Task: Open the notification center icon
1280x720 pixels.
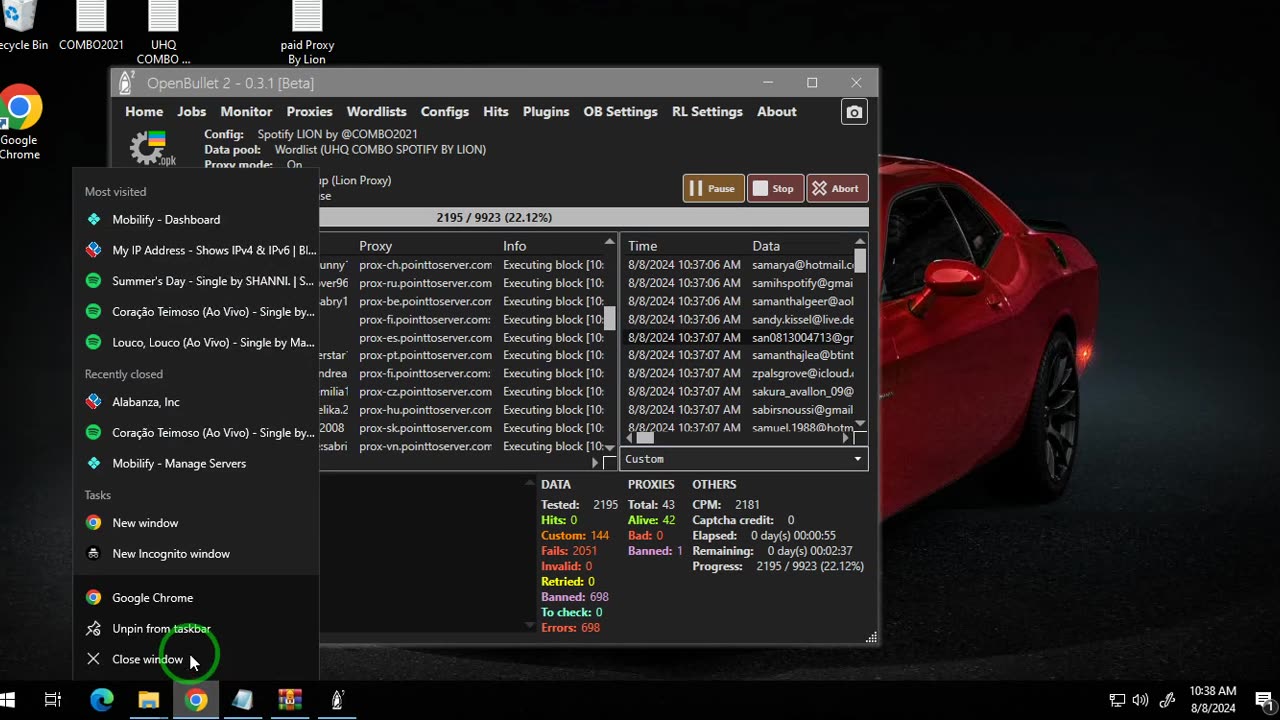Action: 1264,700
